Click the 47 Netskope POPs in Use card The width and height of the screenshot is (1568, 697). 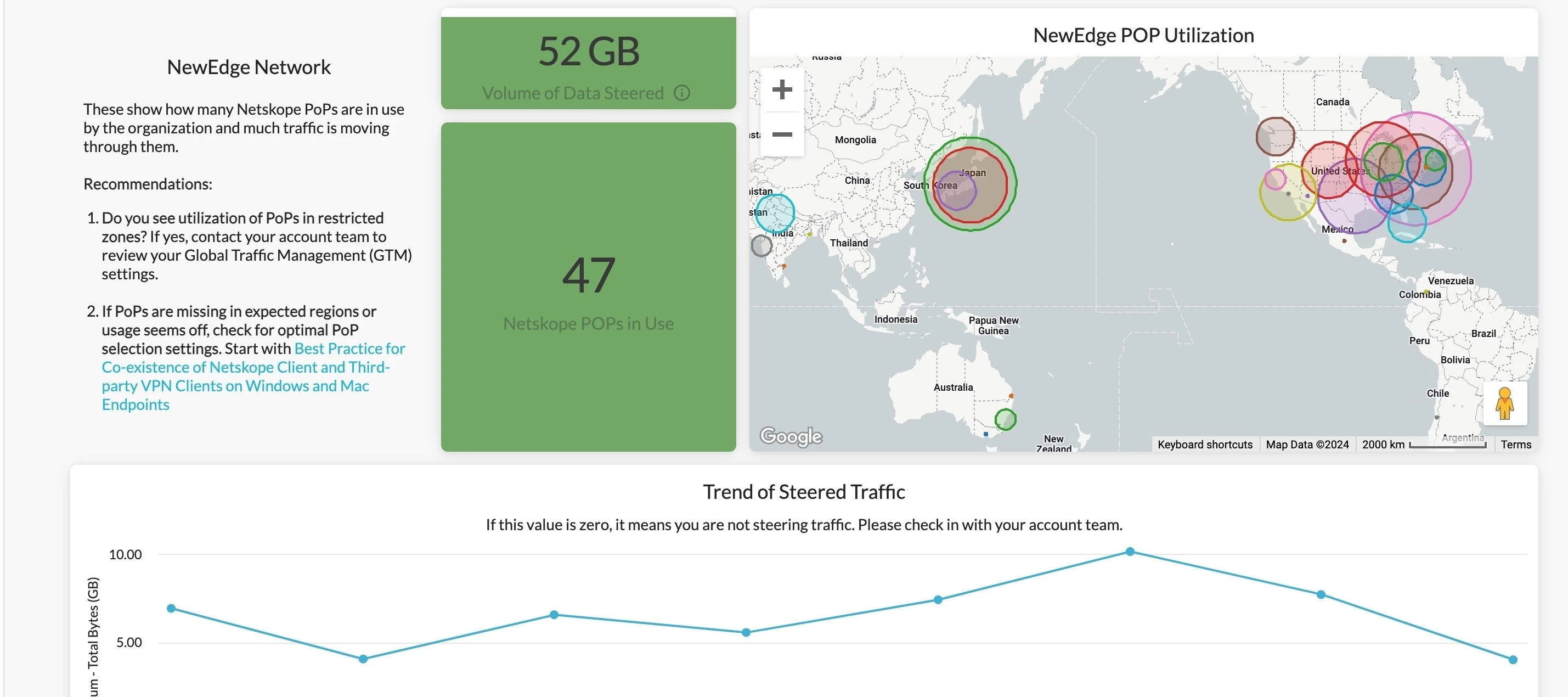point(588,286)
